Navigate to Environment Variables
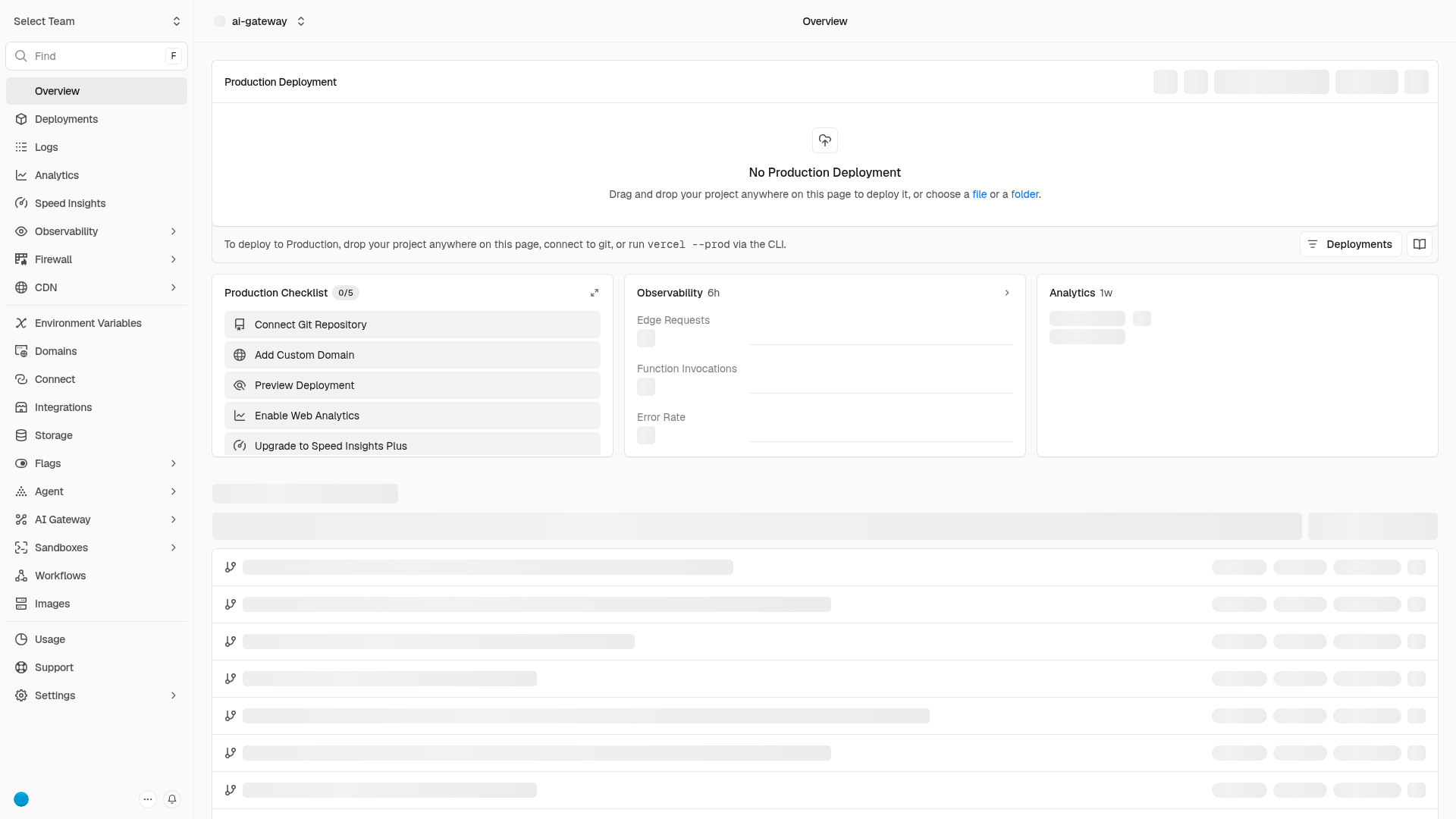The image size is (1456, 819). coord(97,323)
